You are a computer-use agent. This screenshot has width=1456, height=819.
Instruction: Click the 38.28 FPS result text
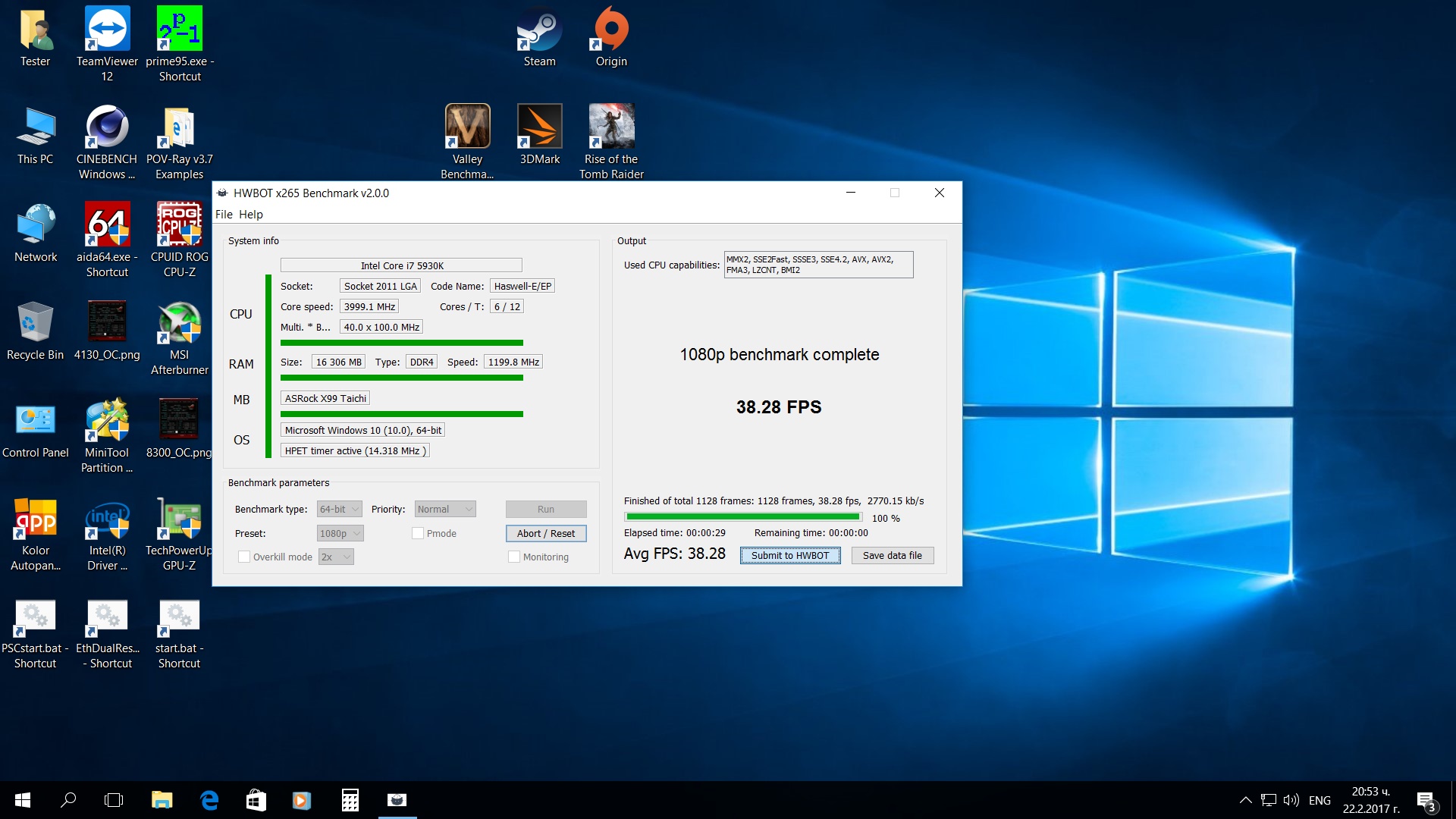click(x=779, y=407)
